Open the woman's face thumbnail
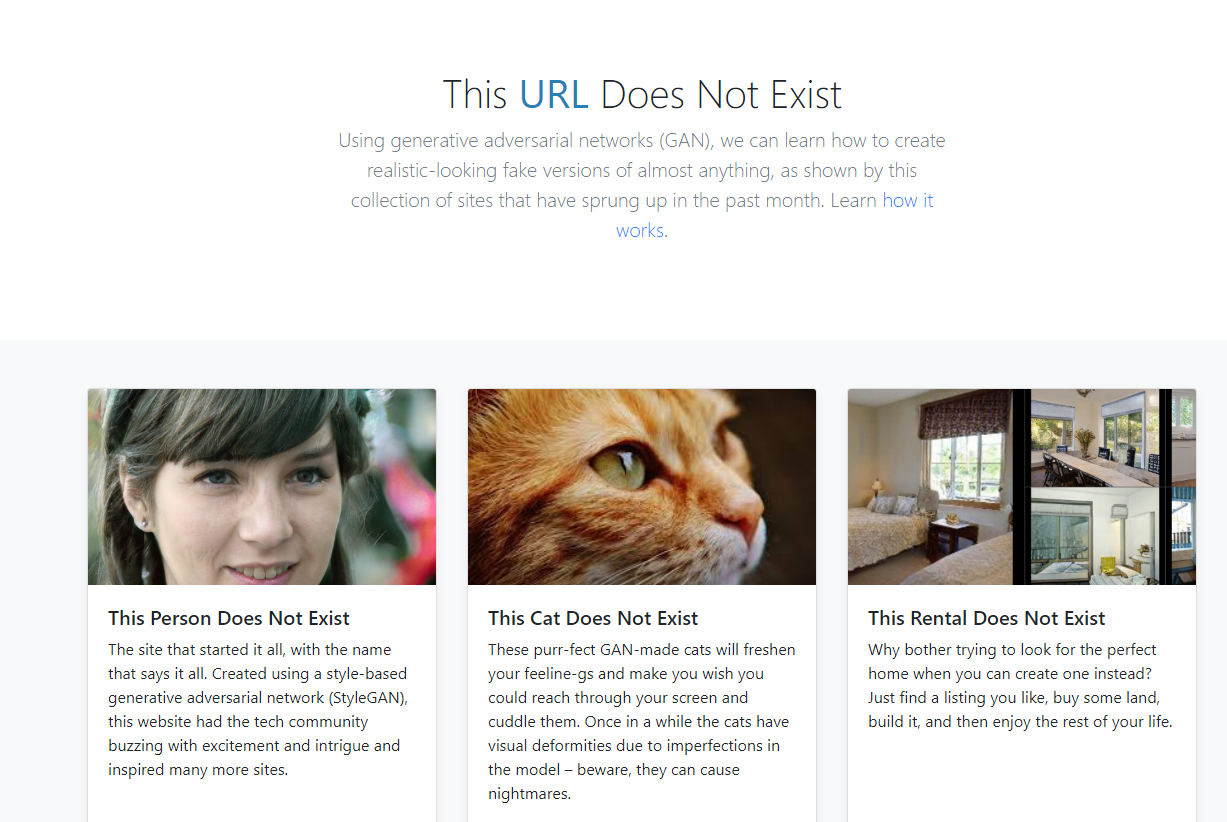This screenshot has height=822, width=1227. coord(262,487)
